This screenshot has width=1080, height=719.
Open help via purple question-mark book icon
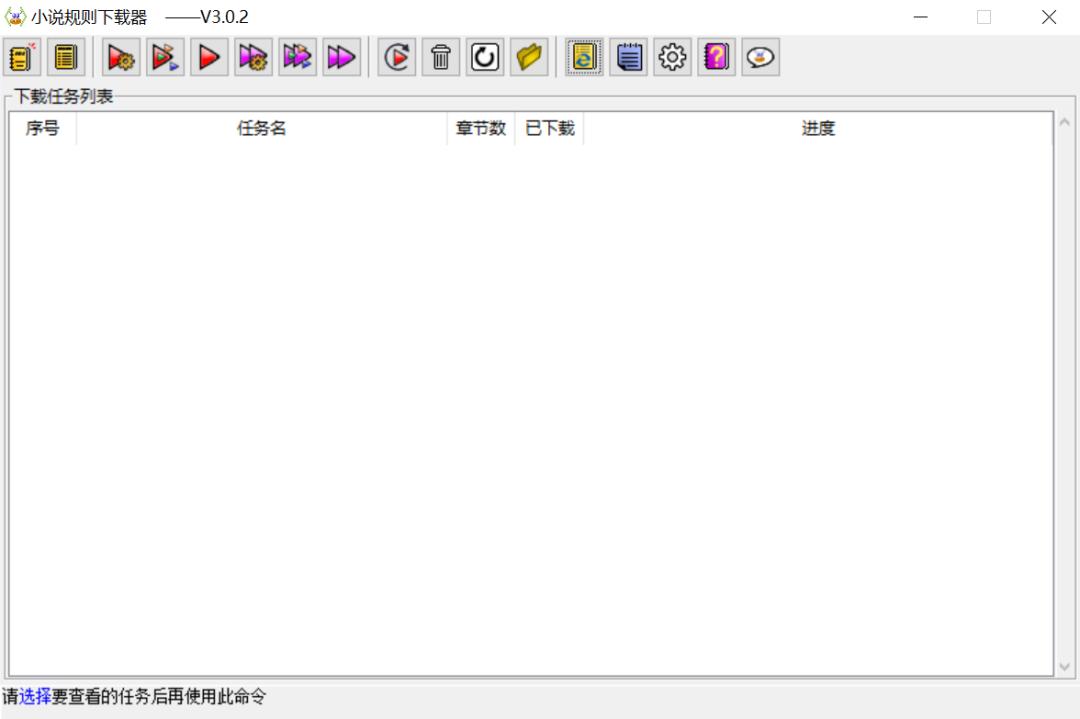716,57
